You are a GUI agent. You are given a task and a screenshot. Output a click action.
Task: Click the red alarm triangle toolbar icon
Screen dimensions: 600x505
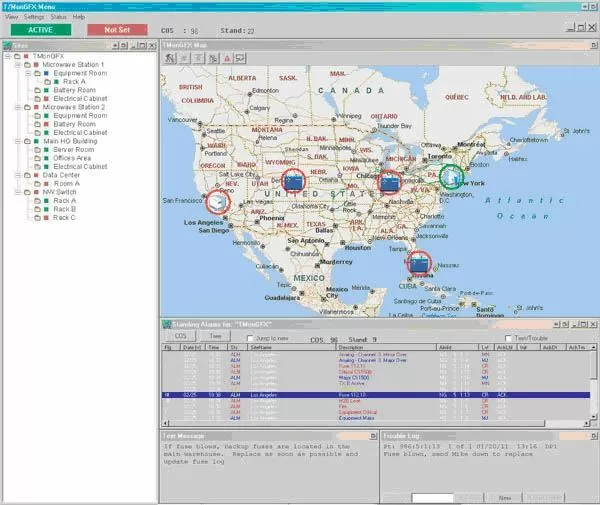pyautogui.click(x=227, y=60)
